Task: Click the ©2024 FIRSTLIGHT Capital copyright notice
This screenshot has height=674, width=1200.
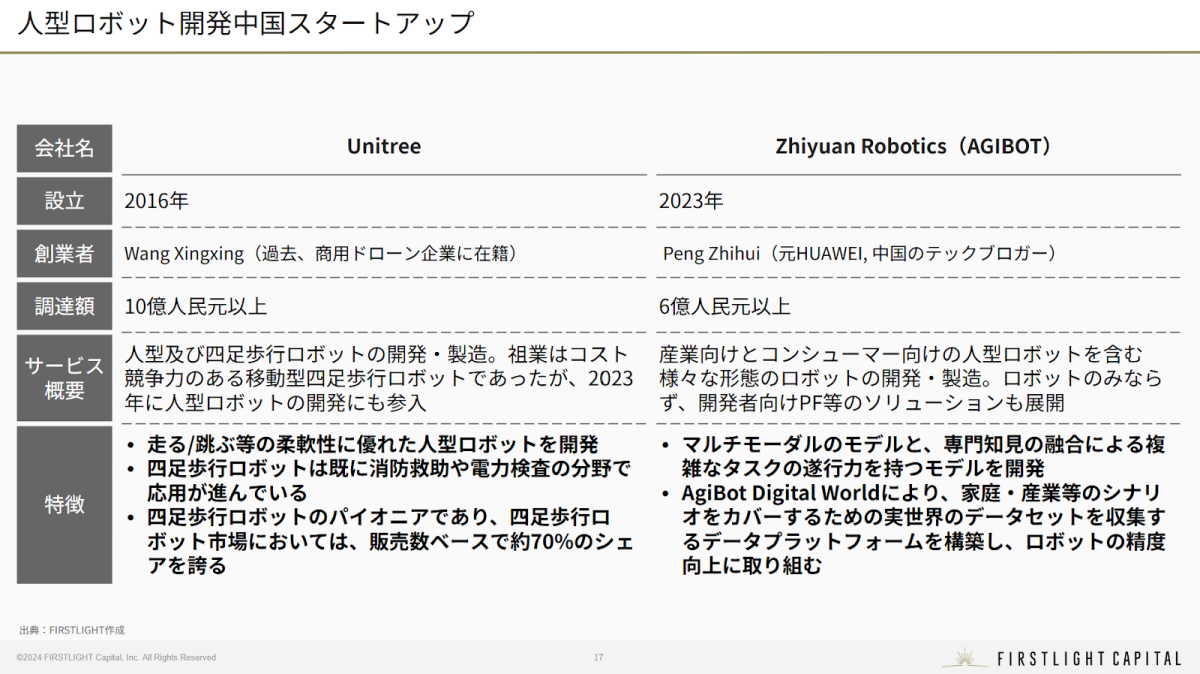Action: click(x=116, y=657)
